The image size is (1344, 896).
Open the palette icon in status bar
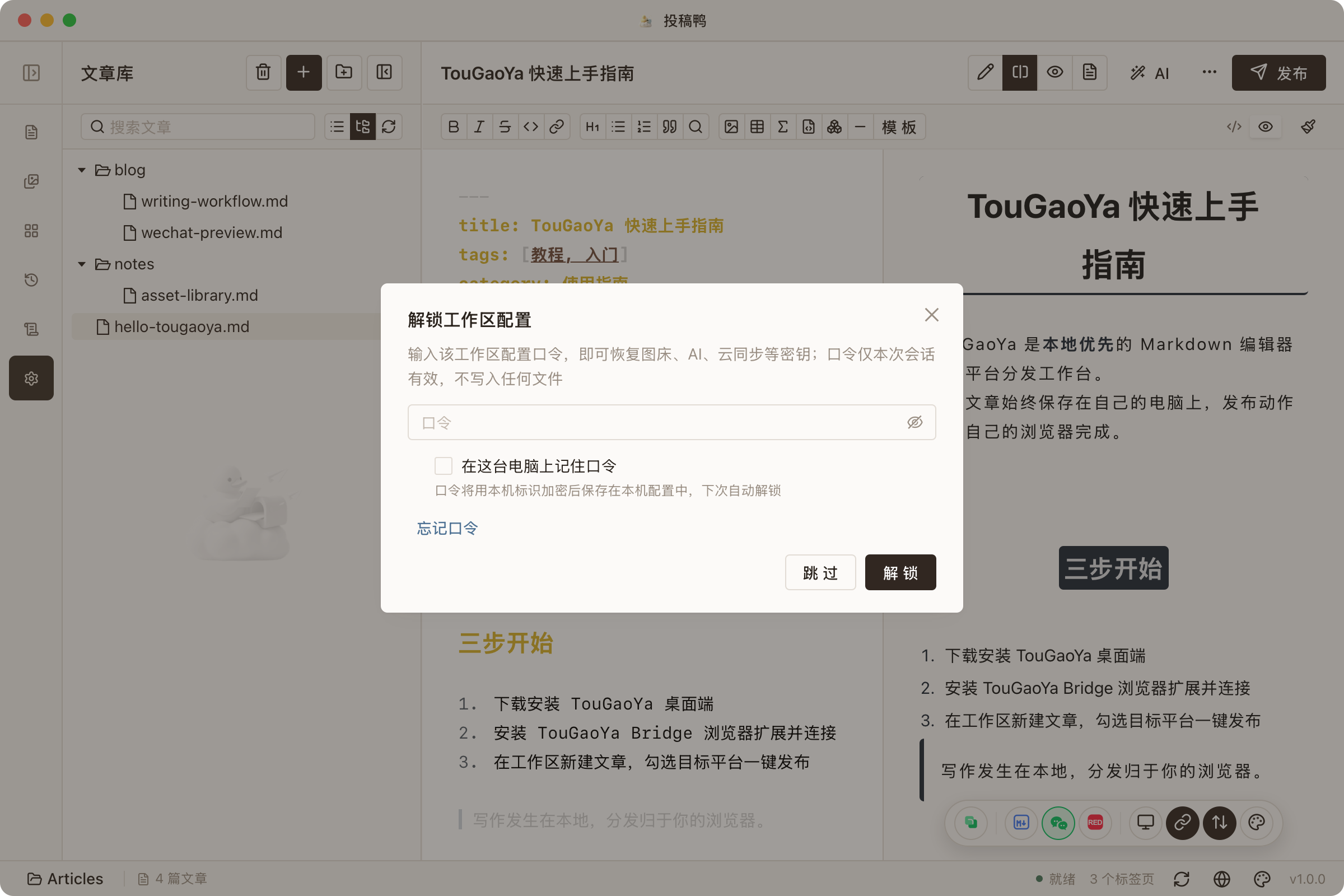tap(1262, 879)
